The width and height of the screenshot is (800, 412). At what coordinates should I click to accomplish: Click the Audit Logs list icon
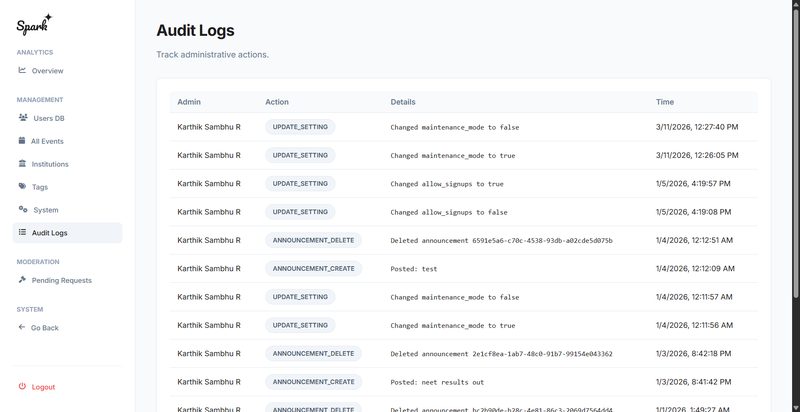[x=22, y=233]
